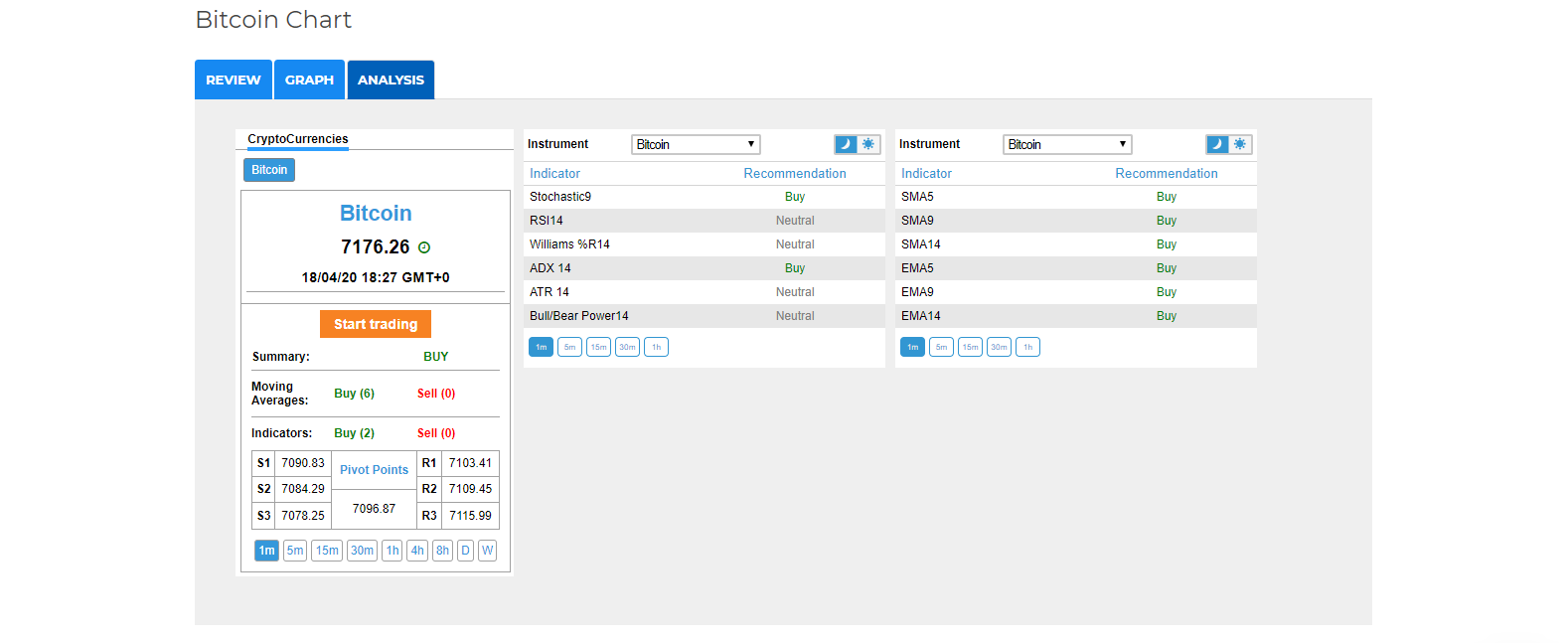Select 1m button below Bull/Bear Power14 row
The height and width of the screenshot is (643, 1568).
pyautogui.click(x=541, y=347)
